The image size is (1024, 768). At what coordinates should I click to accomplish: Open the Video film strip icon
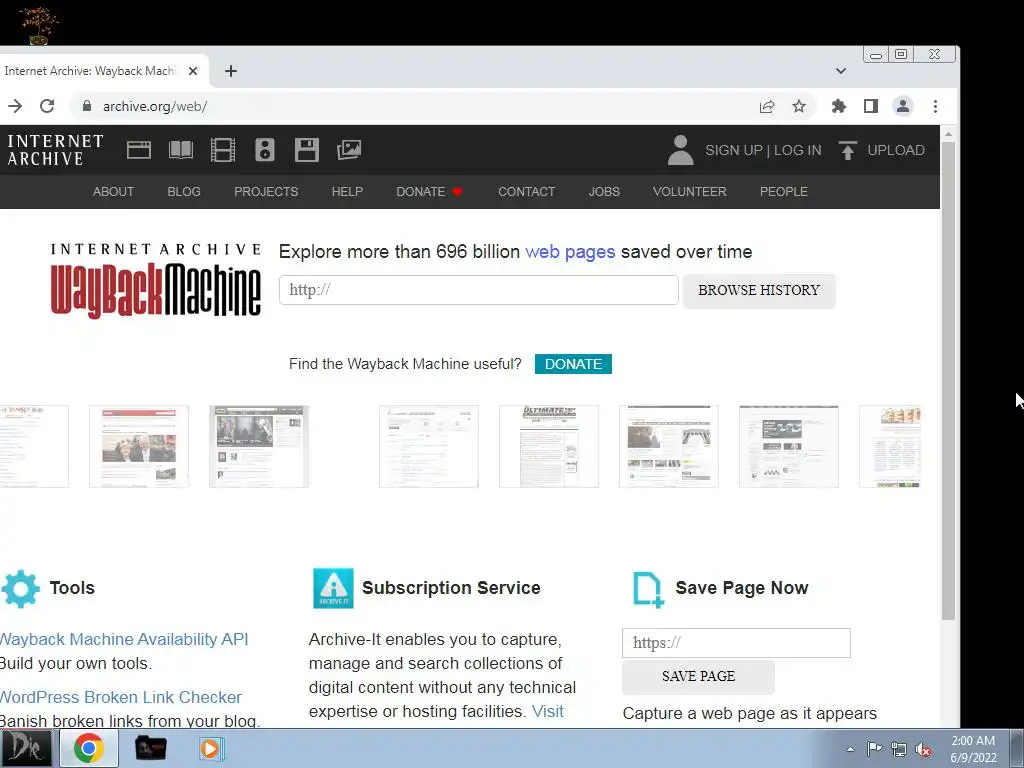[223, 150]
